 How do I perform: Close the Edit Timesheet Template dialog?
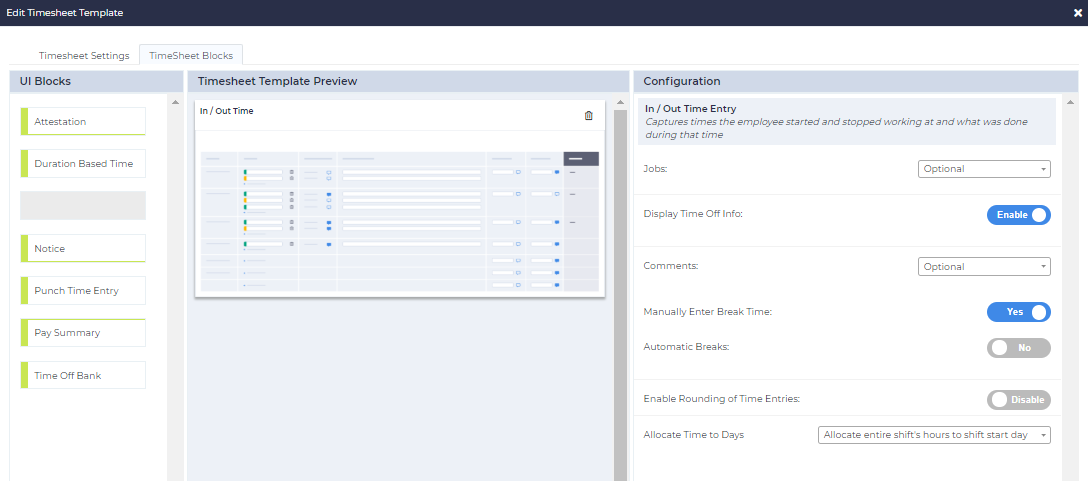click(x=1077, y=13)
